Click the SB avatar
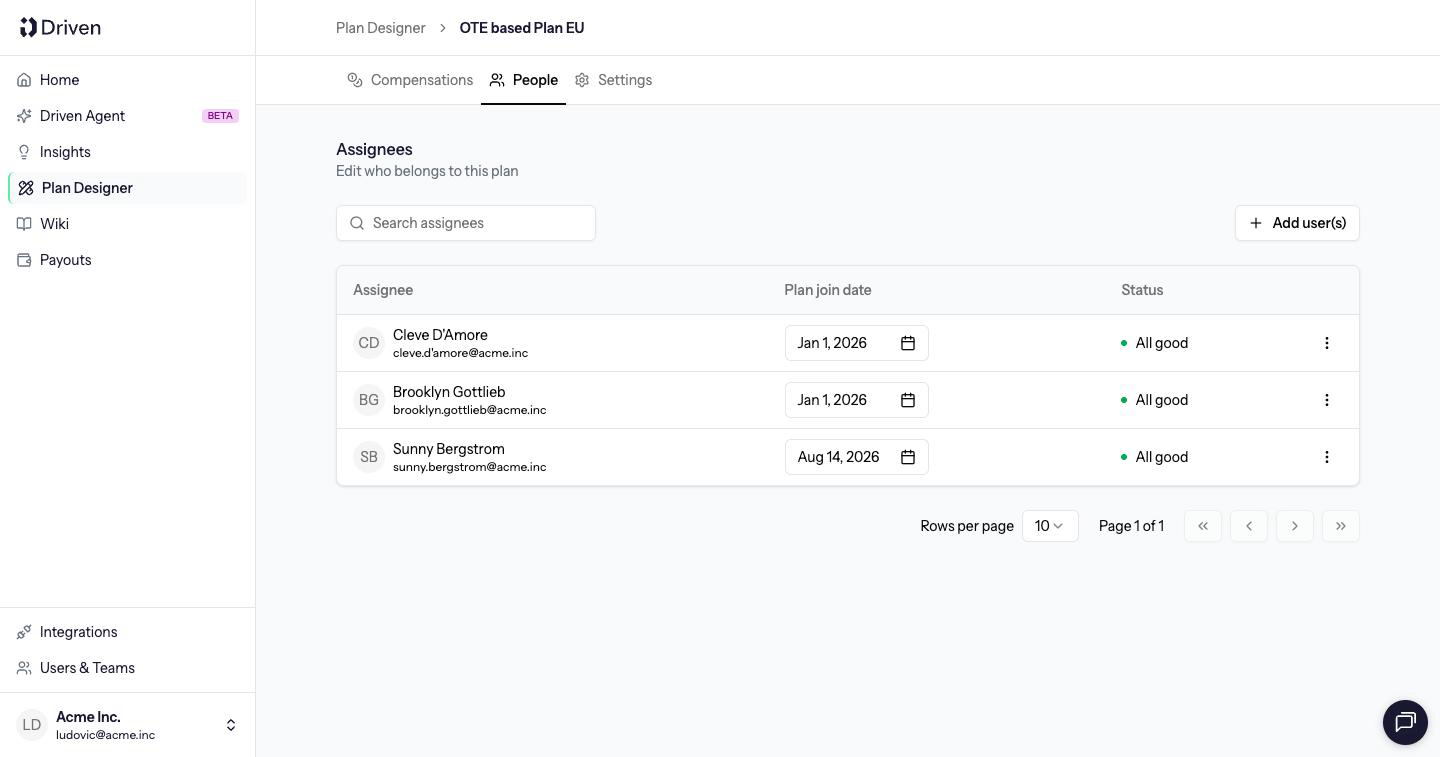 [x=369, y=457]
